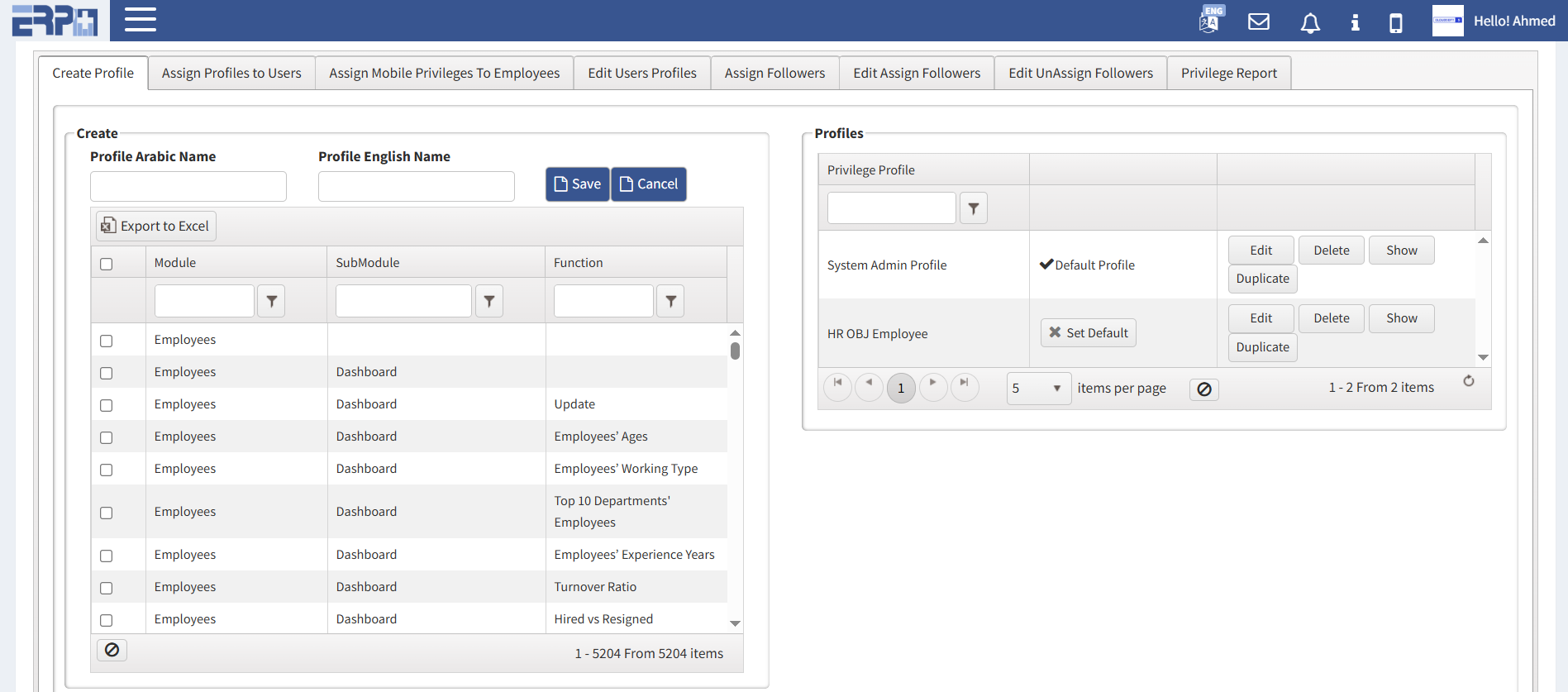The height and width of the screenshot is (692, 1568).
Task: Open the Privilege Report tab
Action: tap(1228, 73)
